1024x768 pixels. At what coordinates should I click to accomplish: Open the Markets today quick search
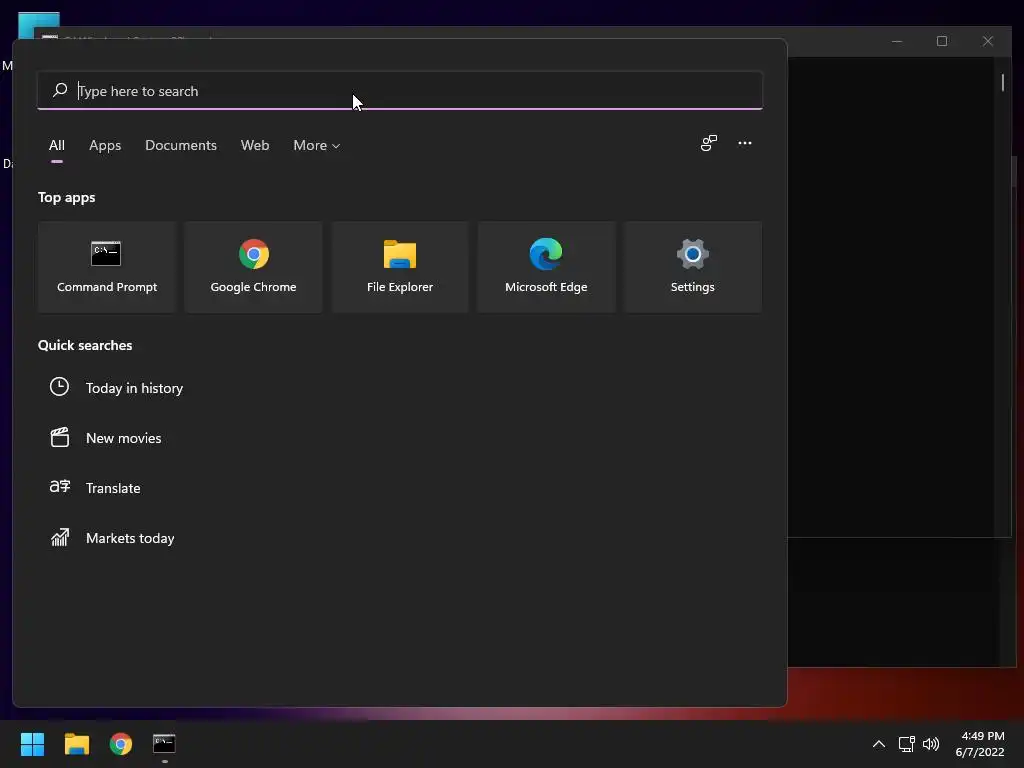pyautogui.click(x=130, y=538)
